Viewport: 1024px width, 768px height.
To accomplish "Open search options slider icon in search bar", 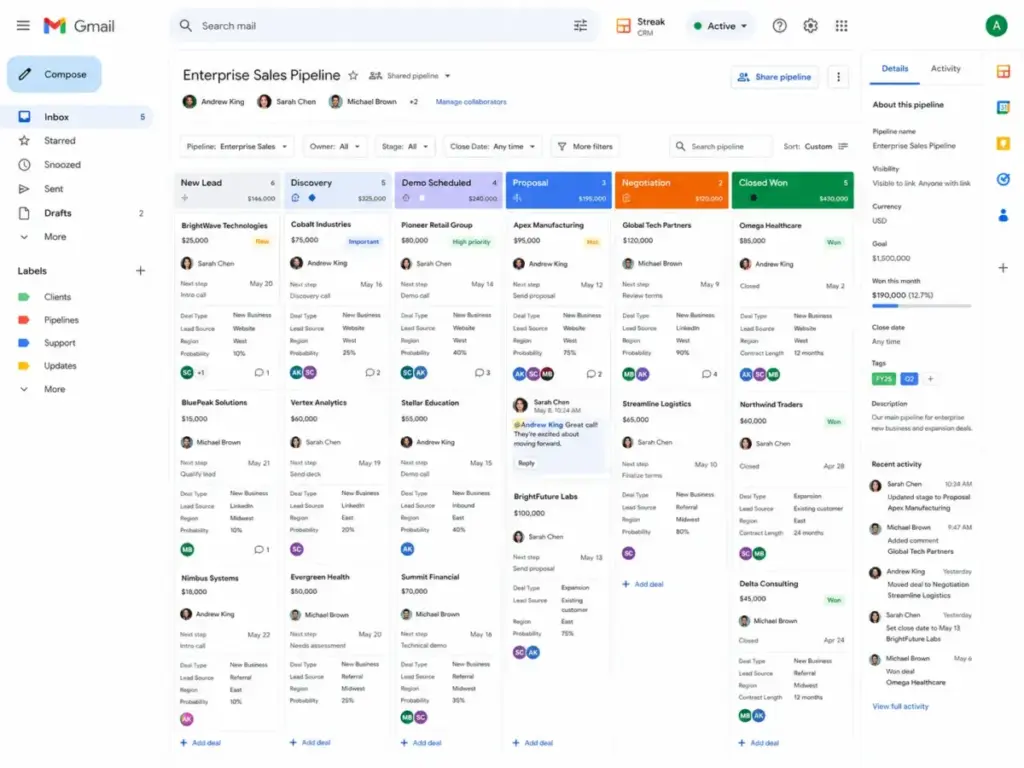I will click(580, 25).
